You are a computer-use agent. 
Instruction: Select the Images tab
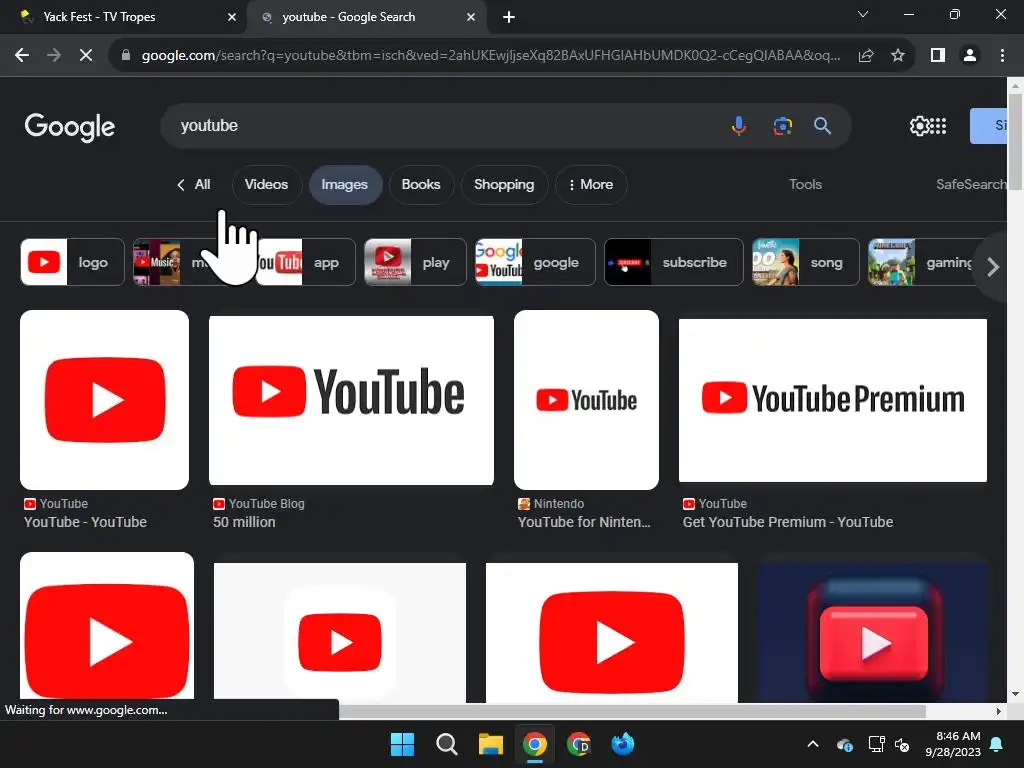pos(344,185)
